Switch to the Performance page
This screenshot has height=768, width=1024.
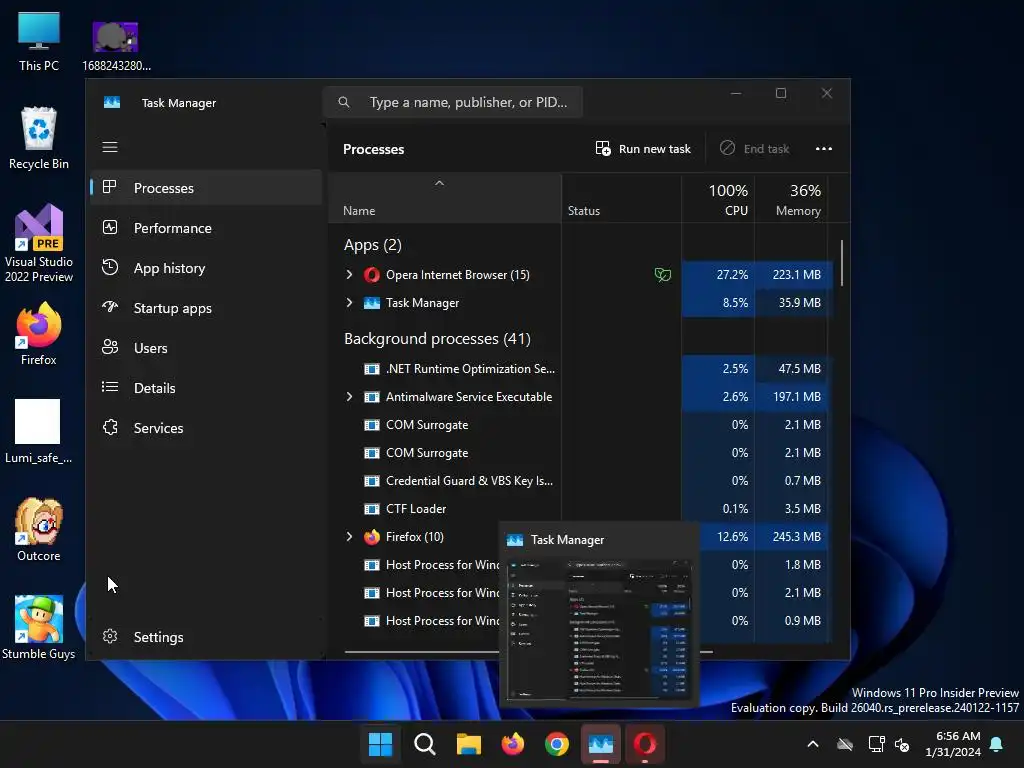(x=206, y=228)
